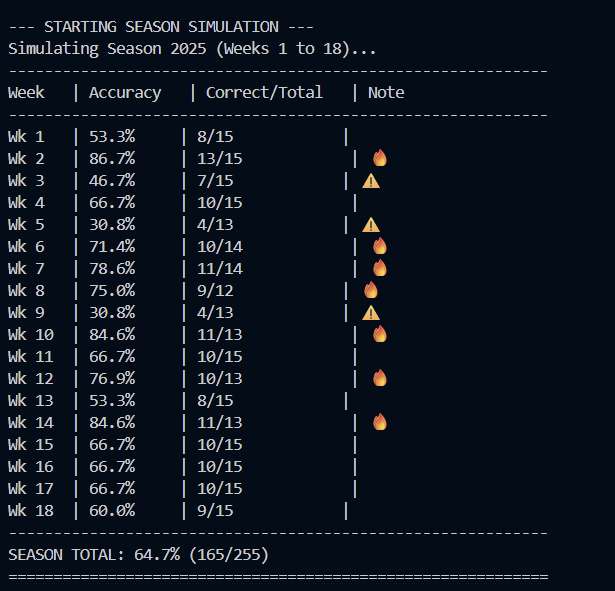Click the warning icon on Wk 3 row
Viewport: 615px width, 591px height.
tap(371, 181)
